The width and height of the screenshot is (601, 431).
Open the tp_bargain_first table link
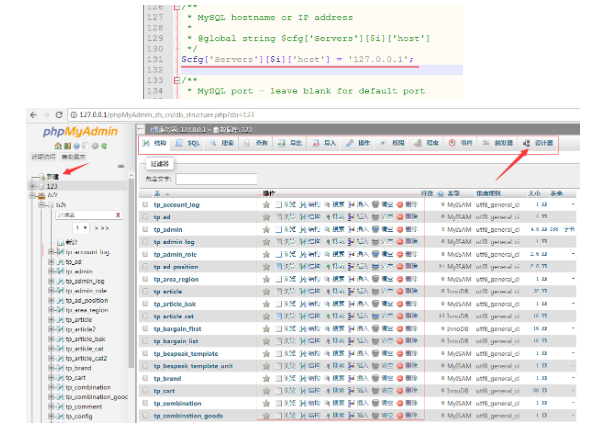[x=177, y=329]
